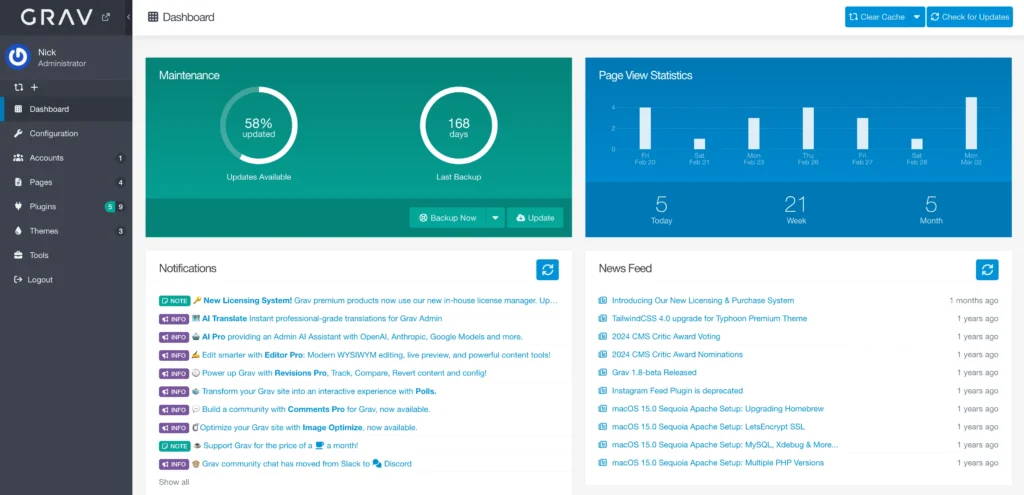
Task: Open Tools in the sidebar
Action: point(66,255)
